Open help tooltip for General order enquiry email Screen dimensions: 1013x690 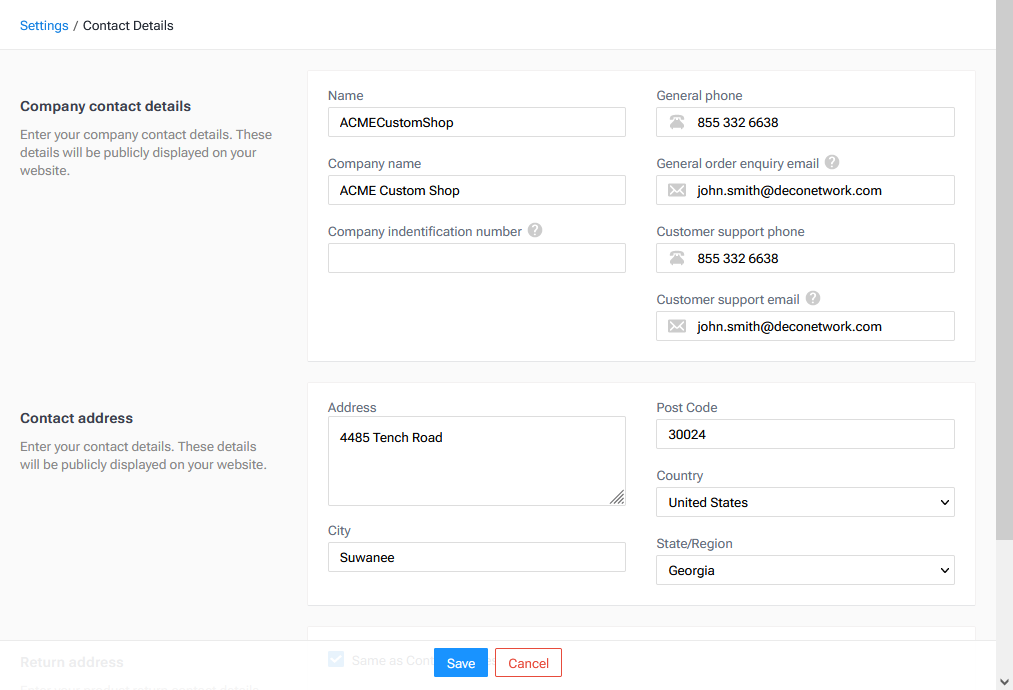point(832,163)
